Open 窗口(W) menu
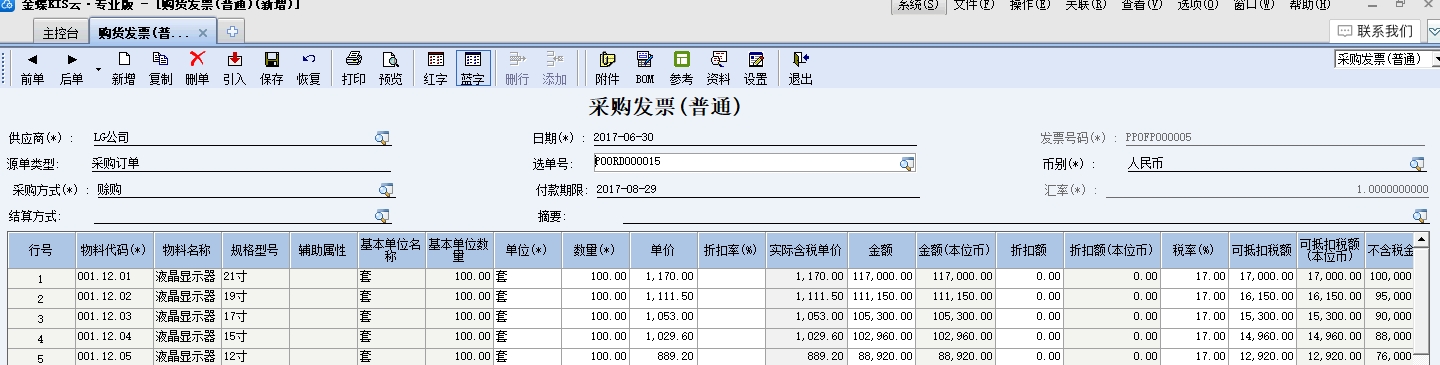 [1254, 5]
